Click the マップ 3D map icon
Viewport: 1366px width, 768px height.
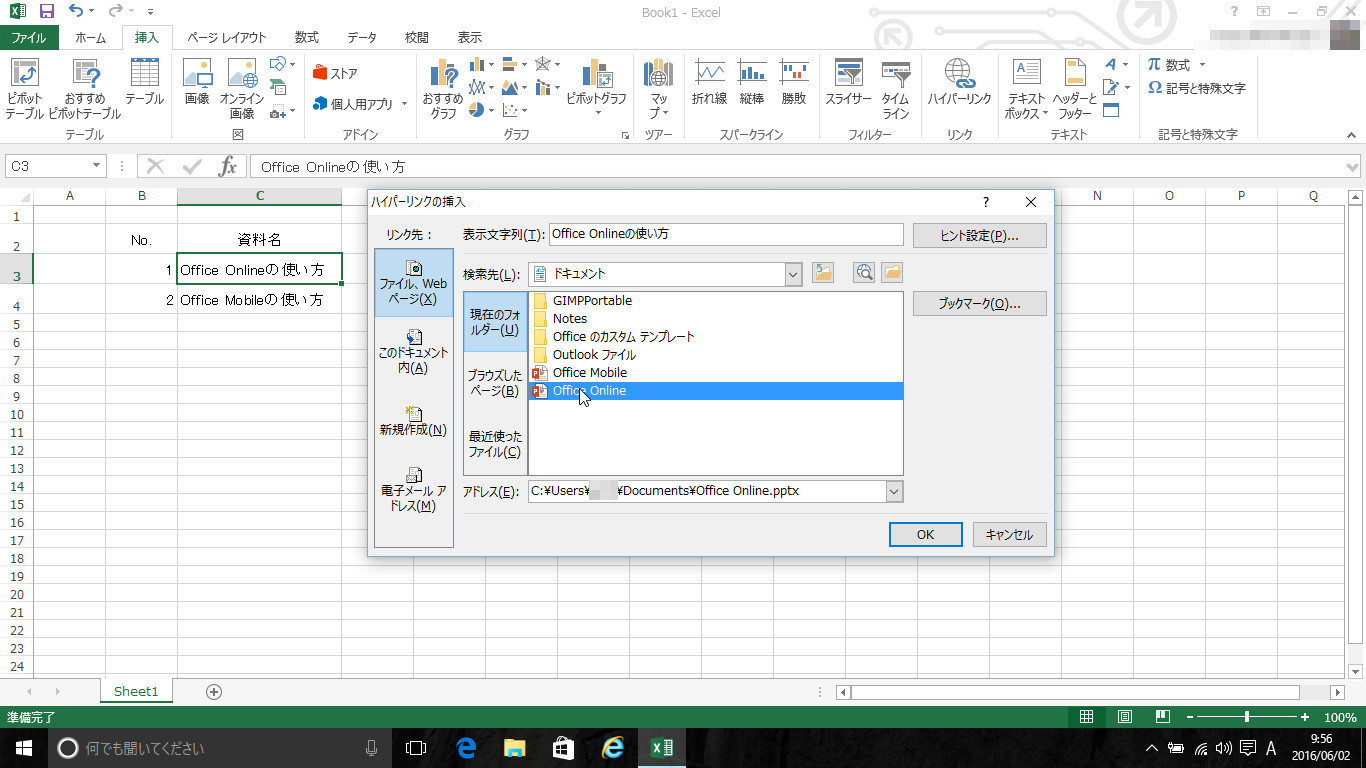[x=658, y=88]
